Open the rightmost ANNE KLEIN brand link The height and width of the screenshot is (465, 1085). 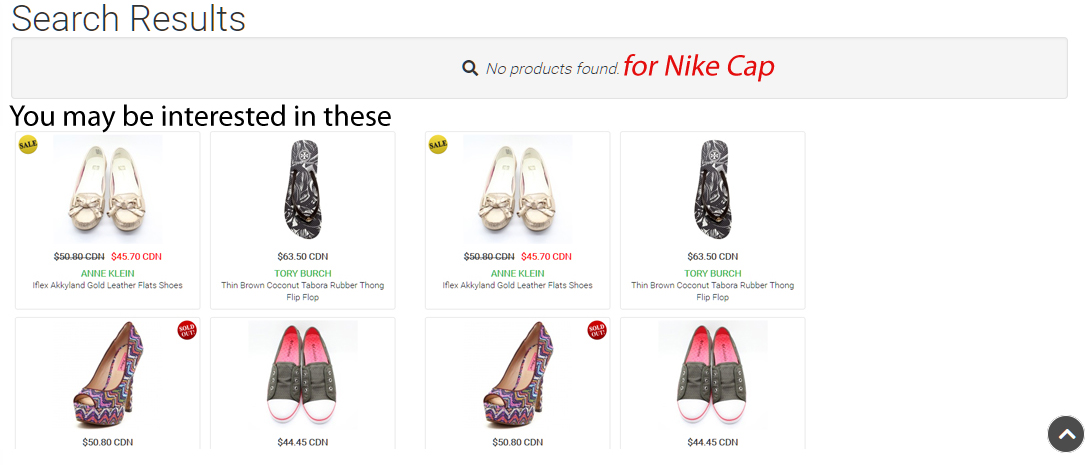coord(517,273)
